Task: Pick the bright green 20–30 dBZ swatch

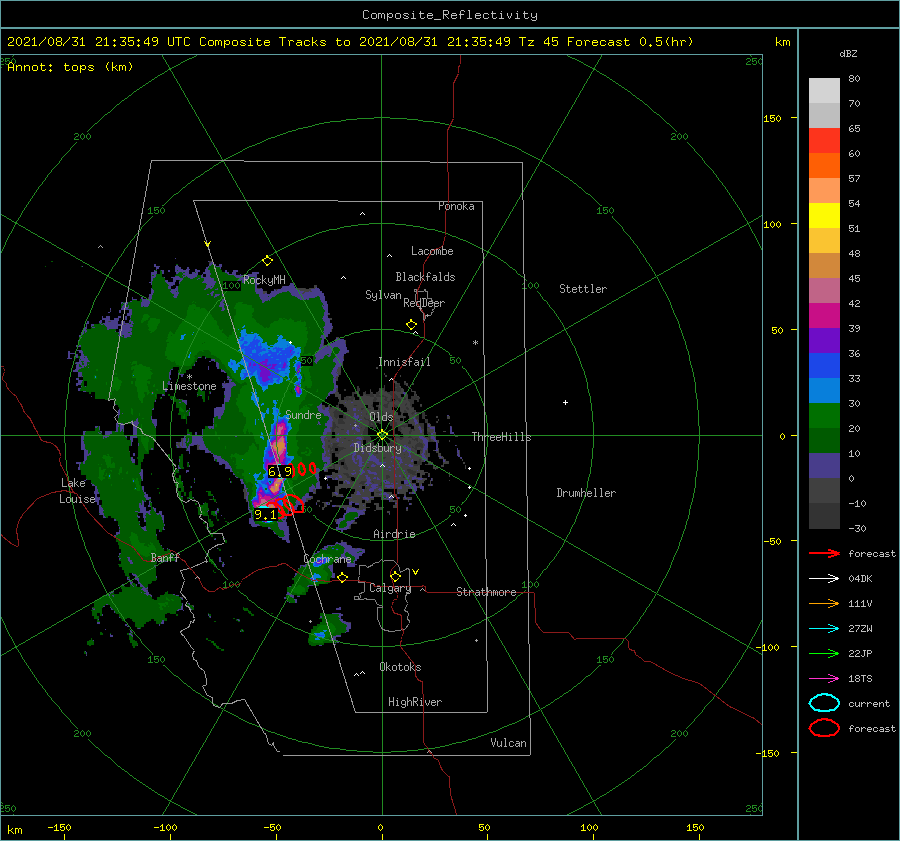Action: click(x=824, y=416)
